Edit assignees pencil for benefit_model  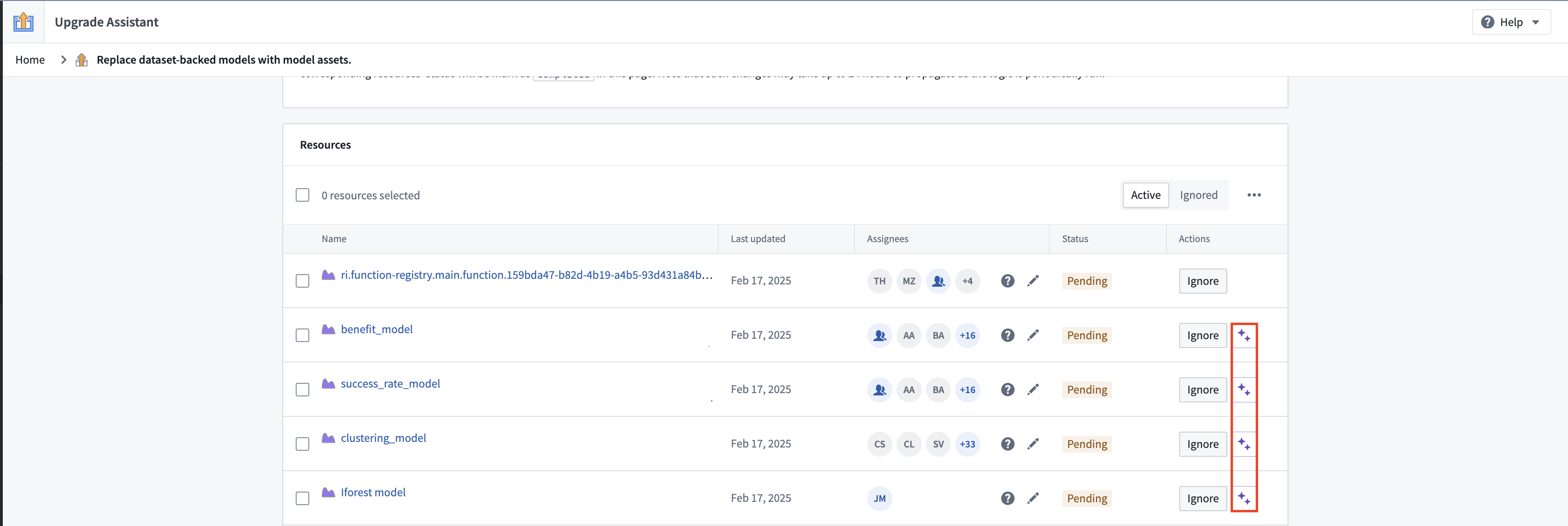point(1033,335)
